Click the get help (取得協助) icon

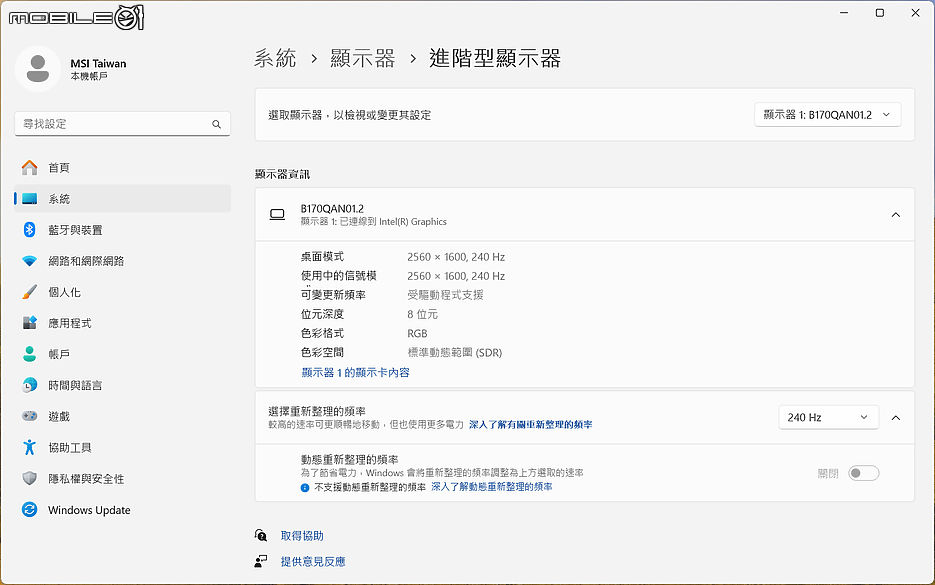pyautogui.click(x=261, y=535)
